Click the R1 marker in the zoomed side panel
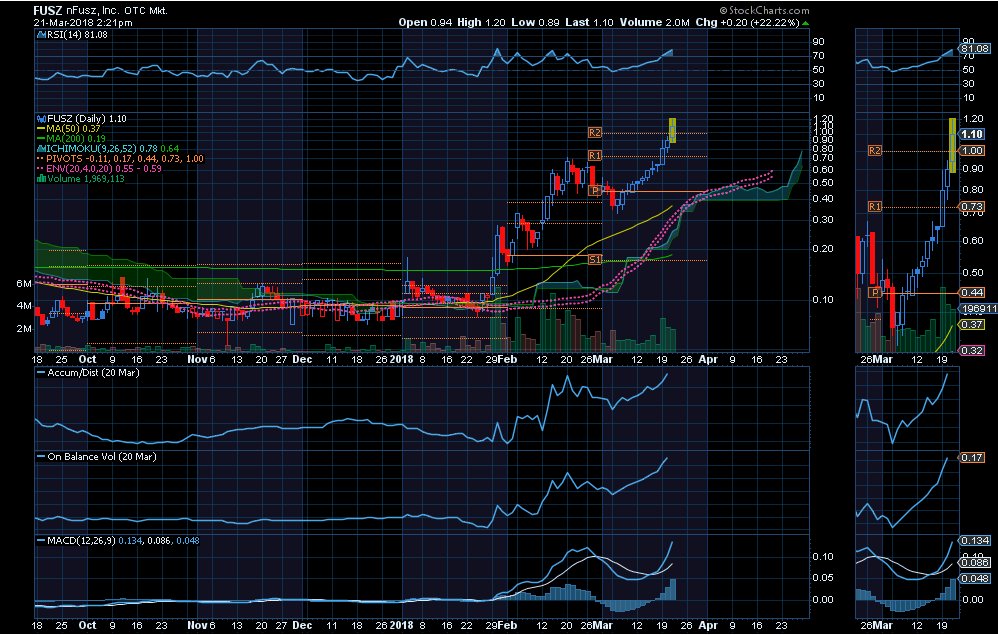998x635 pixels. click(875, 207)
